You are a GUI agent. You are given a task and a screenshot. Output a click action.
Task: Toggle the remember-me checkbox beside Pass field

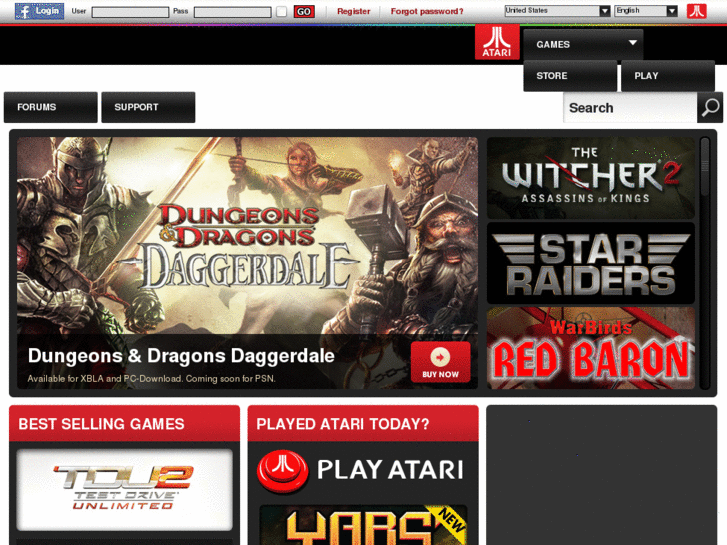coord(281,12)
